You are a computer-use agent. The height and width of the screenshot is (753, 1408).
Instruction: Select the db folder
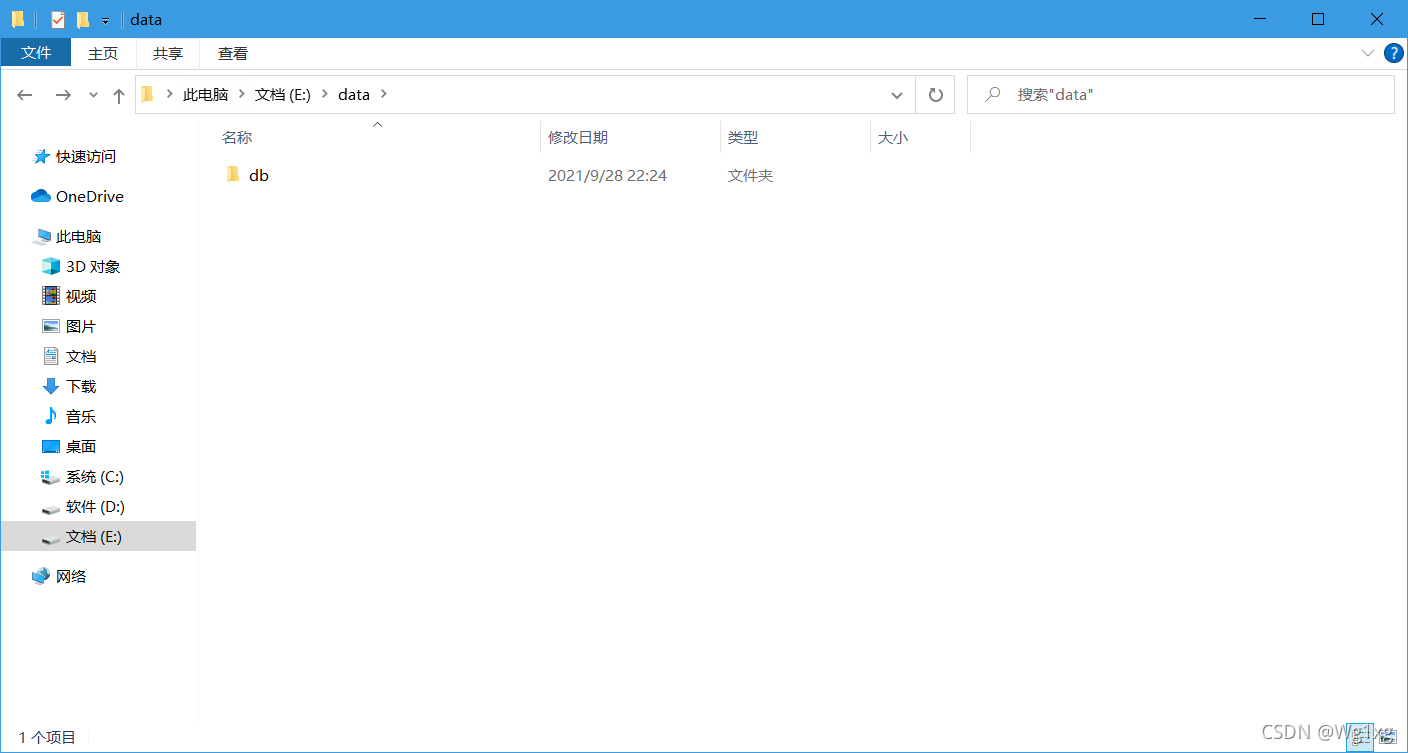pyautogui.click(x=258, y=175)
